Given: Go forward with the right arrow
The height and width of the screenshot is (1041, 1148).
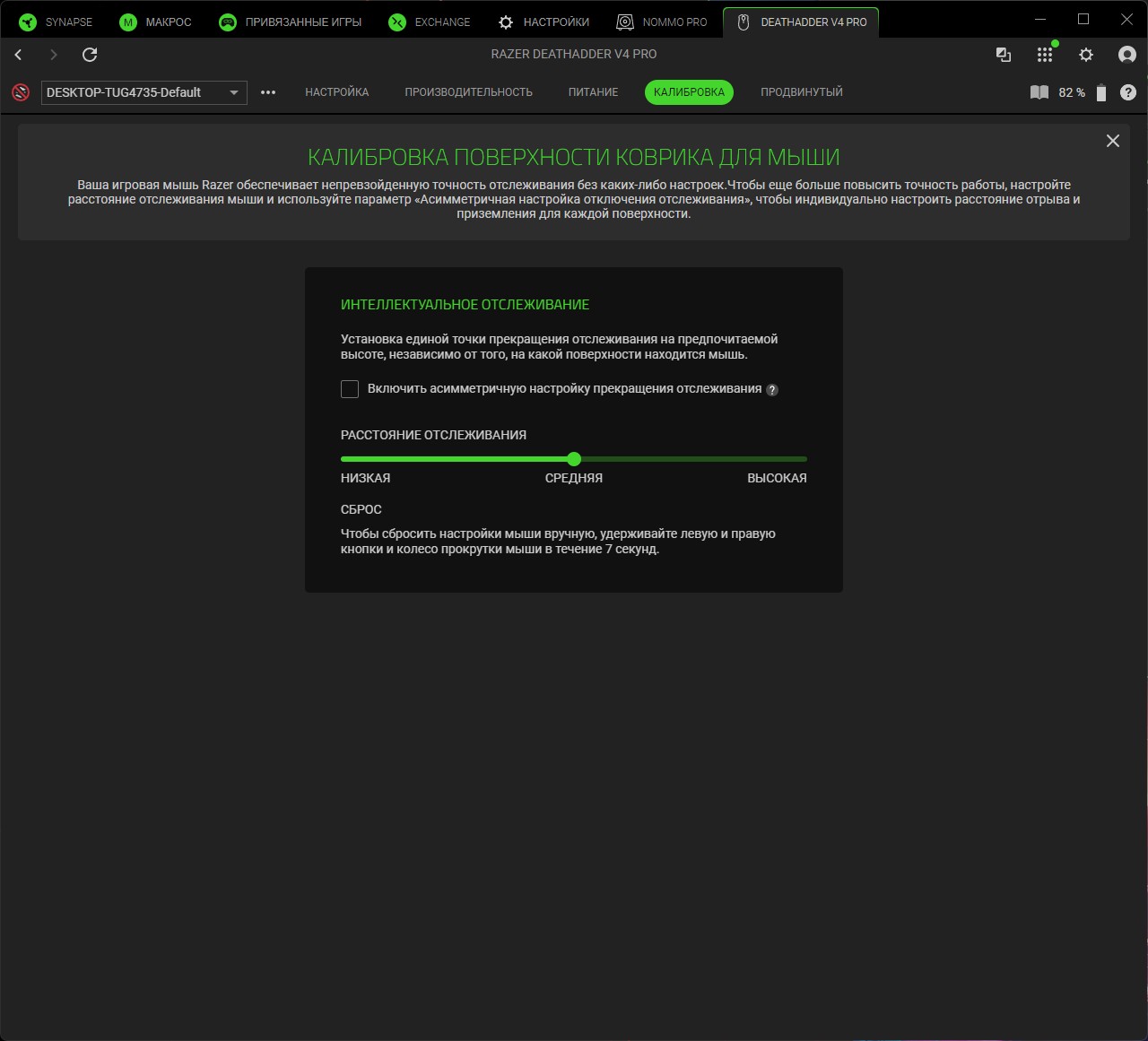Looking at the screenshot, I should tap(54, 55).
